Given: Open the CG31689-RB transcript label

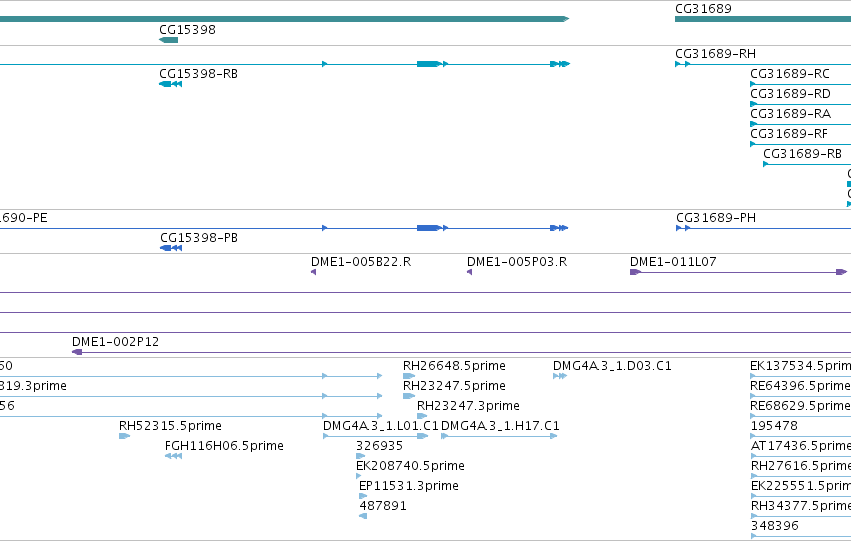Looking at the screenshot, I should [803, 154].
